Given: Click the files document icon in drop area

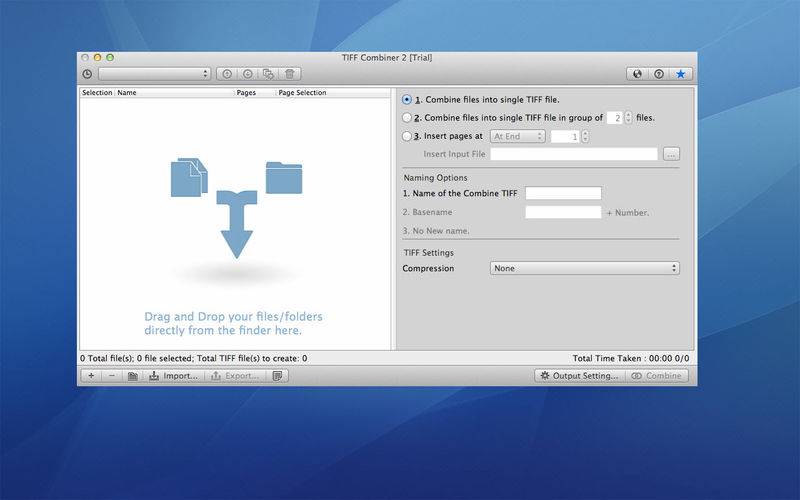Looking at the screenshot, I should (189, 178).
